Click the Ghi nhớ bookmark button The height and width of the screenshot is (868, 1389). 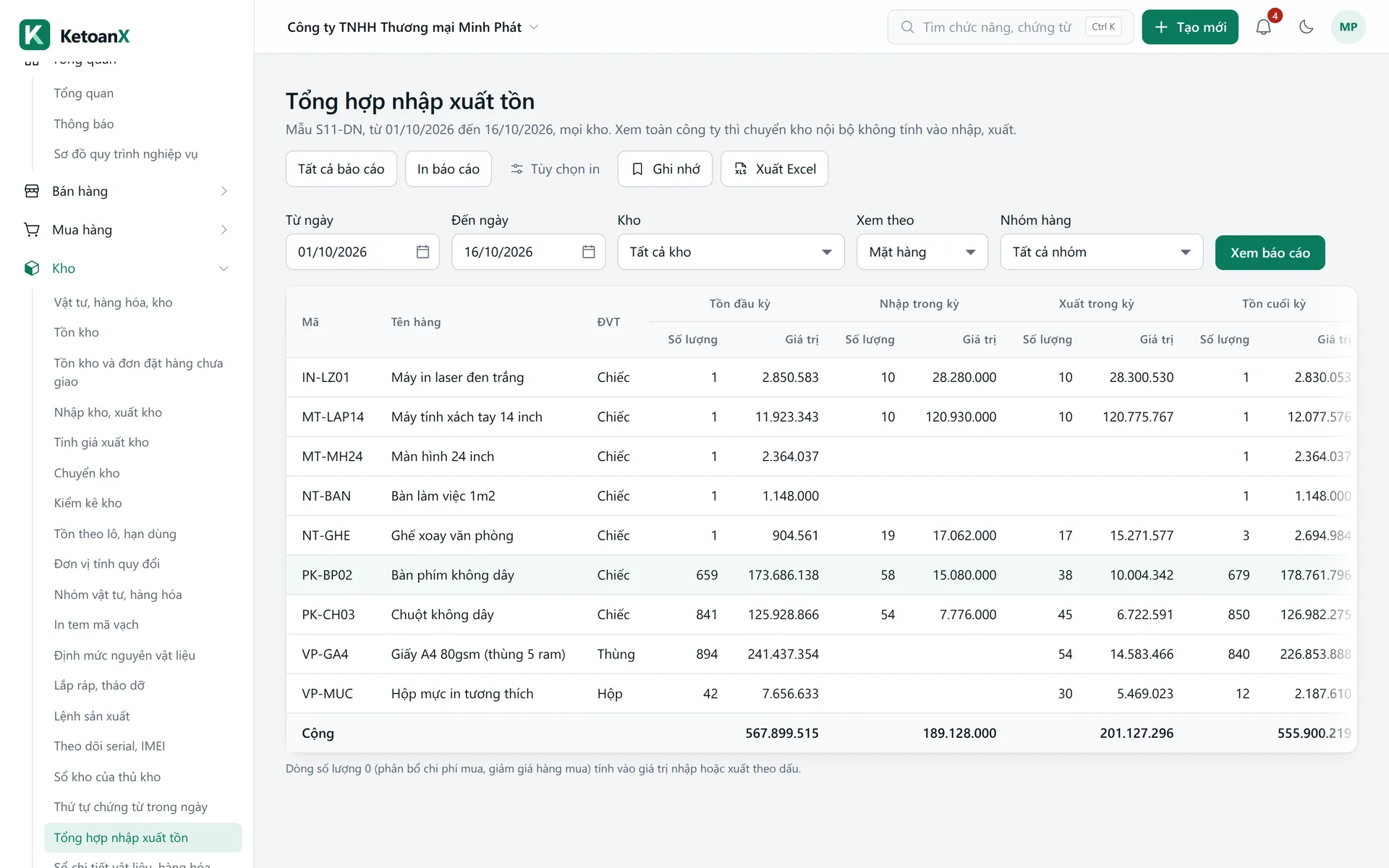click(665, 169)
